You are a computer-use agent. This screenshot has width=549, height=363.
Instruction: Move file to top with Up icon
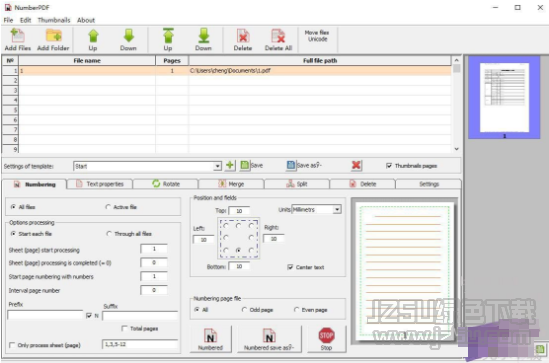click(x=168, y=40)
